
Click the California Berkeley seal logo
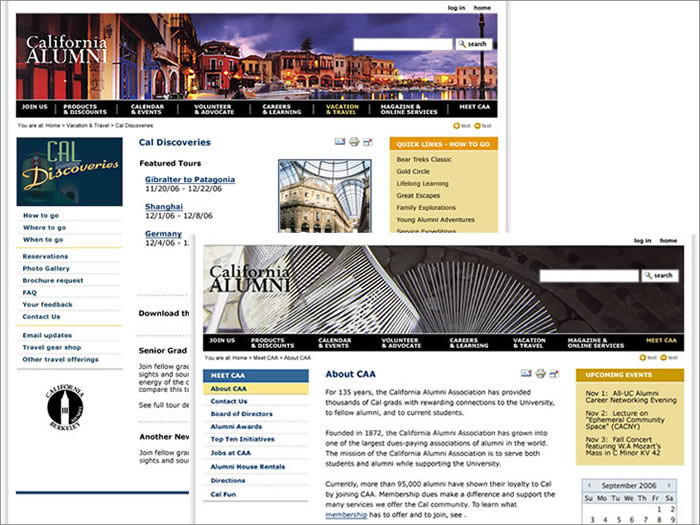click(65, 407)
